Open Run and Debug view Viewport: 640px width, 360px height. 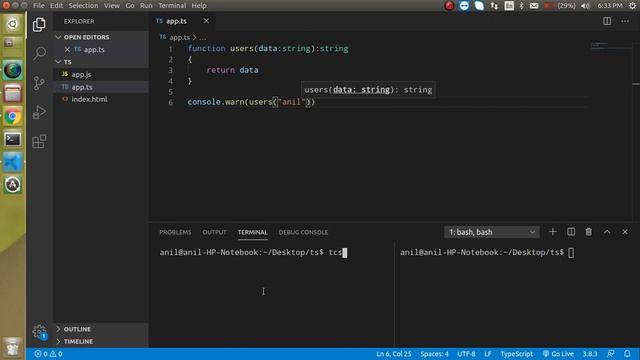tap(39, 112)
